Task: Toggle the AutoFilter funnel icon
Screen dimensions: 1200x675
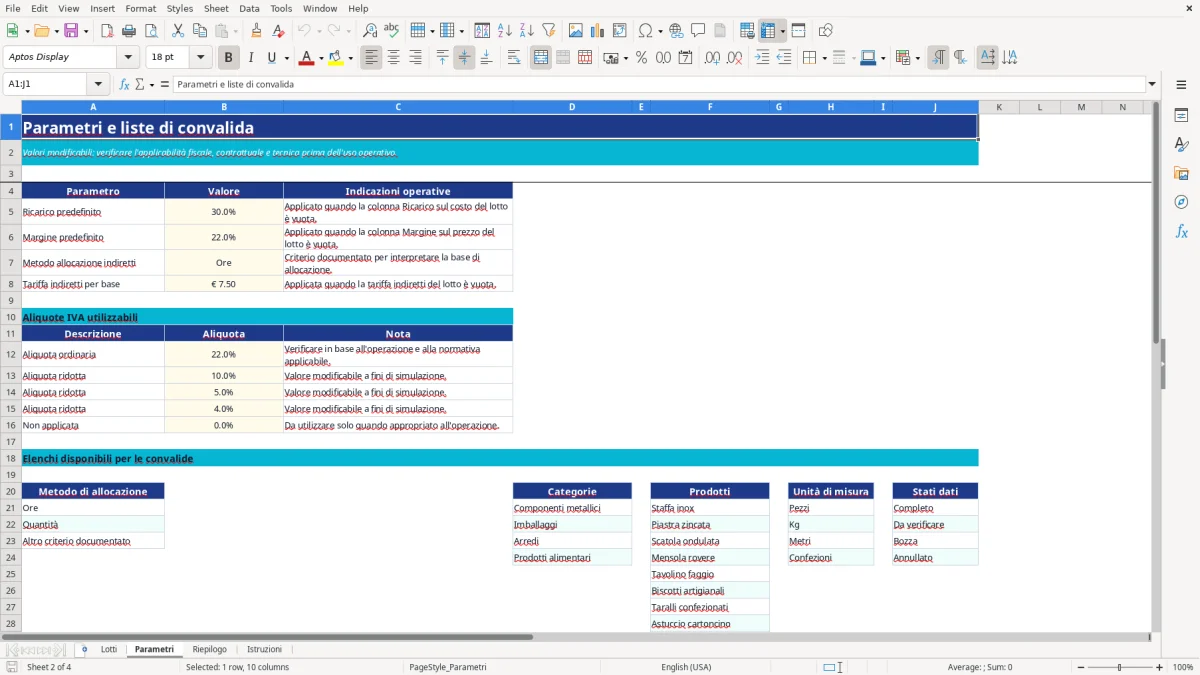Action: 548,31
